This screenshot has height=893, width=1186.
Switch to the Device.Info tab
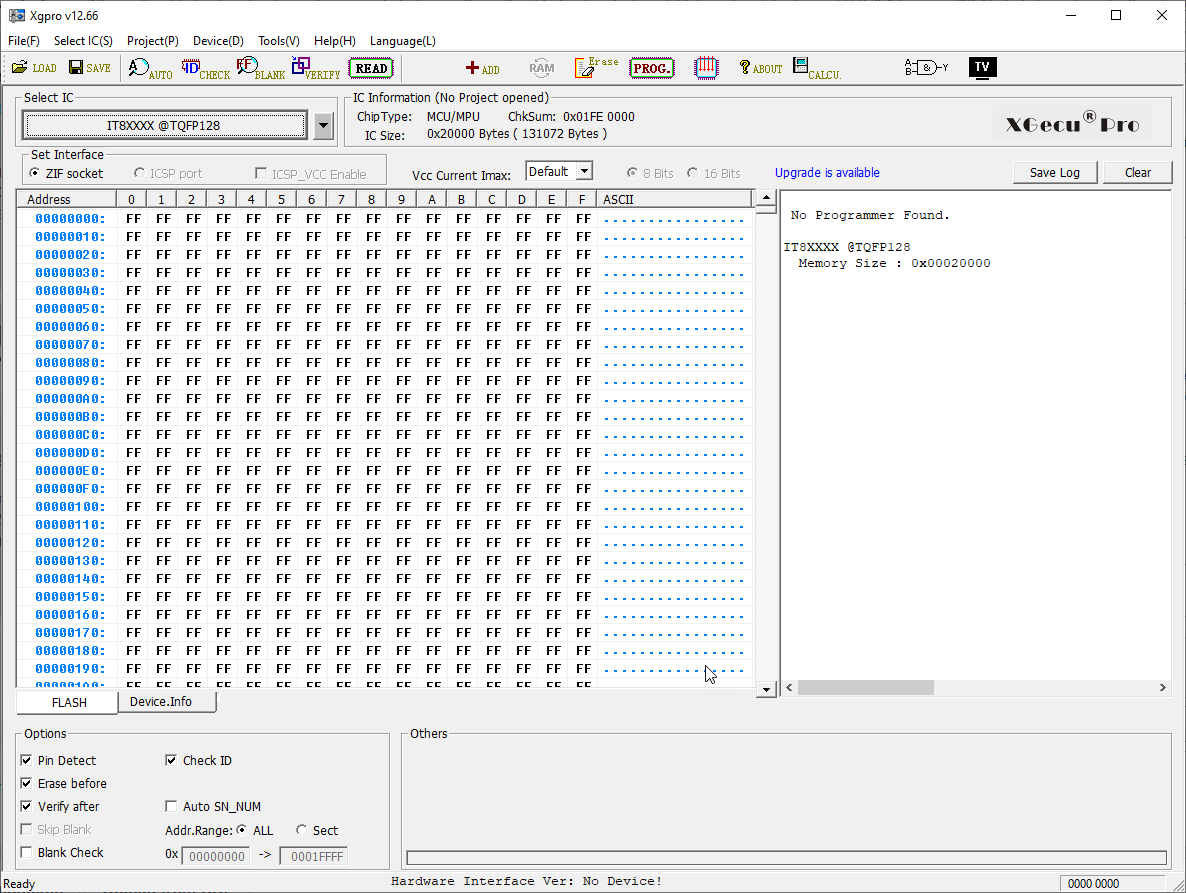(x=161, y=702)
